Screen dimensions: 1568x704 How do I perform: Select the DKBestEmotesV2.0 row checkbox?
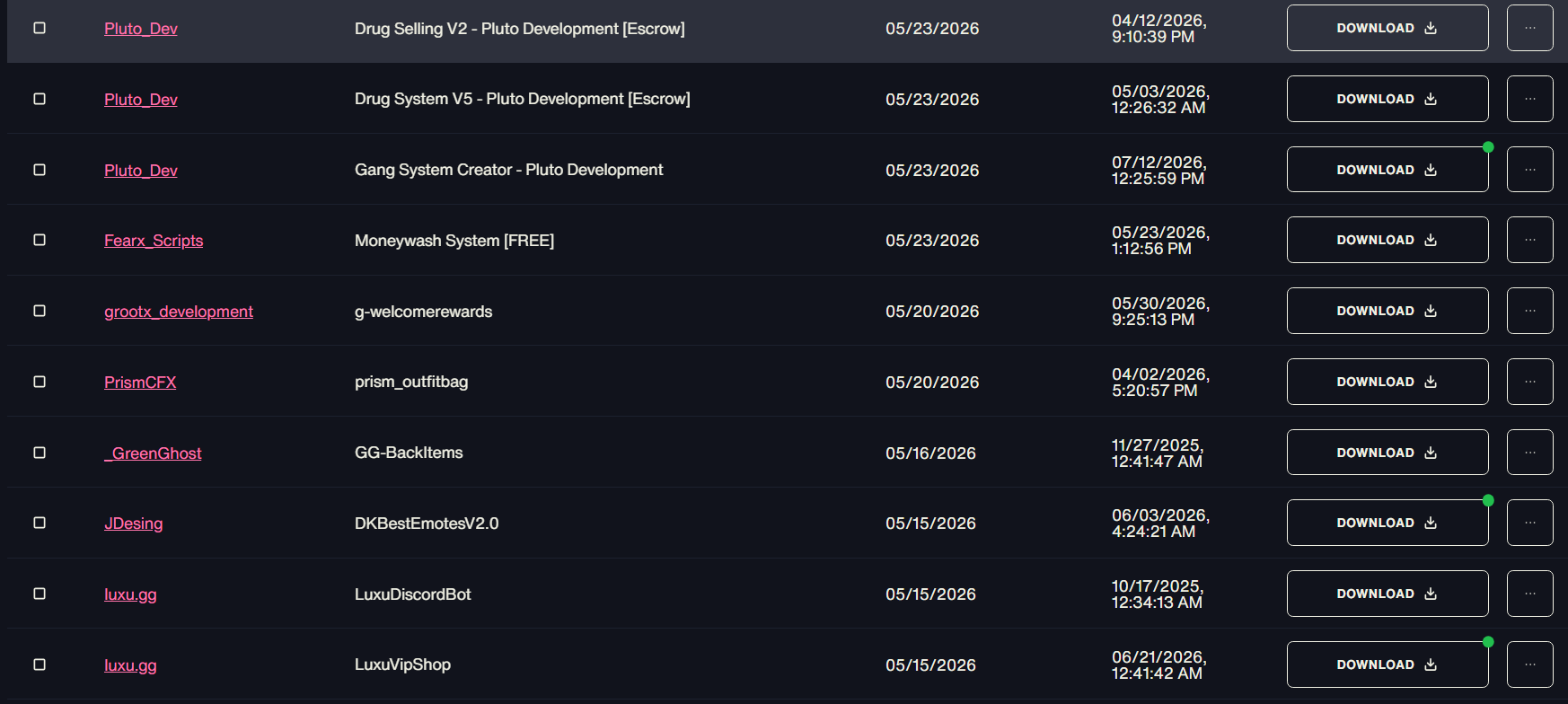tap(40, 523)
